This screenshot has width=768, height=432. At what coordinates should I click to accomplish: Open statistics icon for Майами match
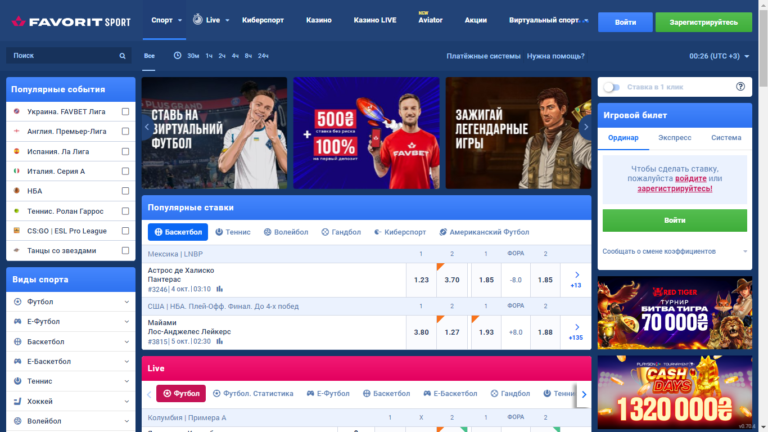[x=219, y=341]
